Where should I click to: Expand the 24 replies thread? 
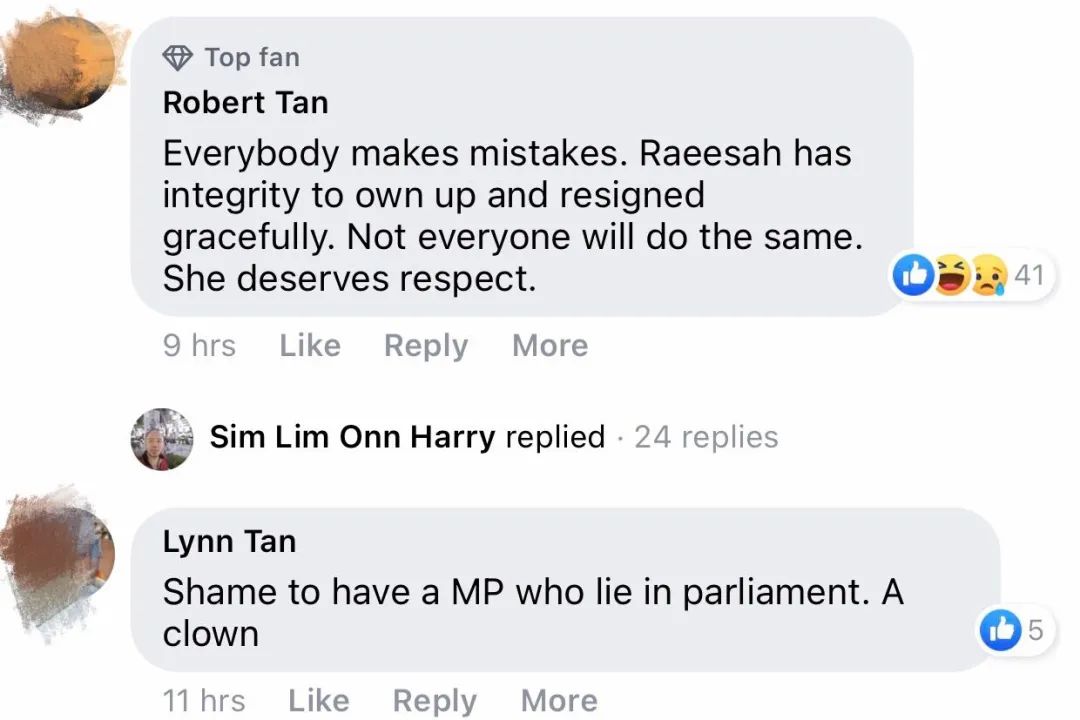click(706, 437)
